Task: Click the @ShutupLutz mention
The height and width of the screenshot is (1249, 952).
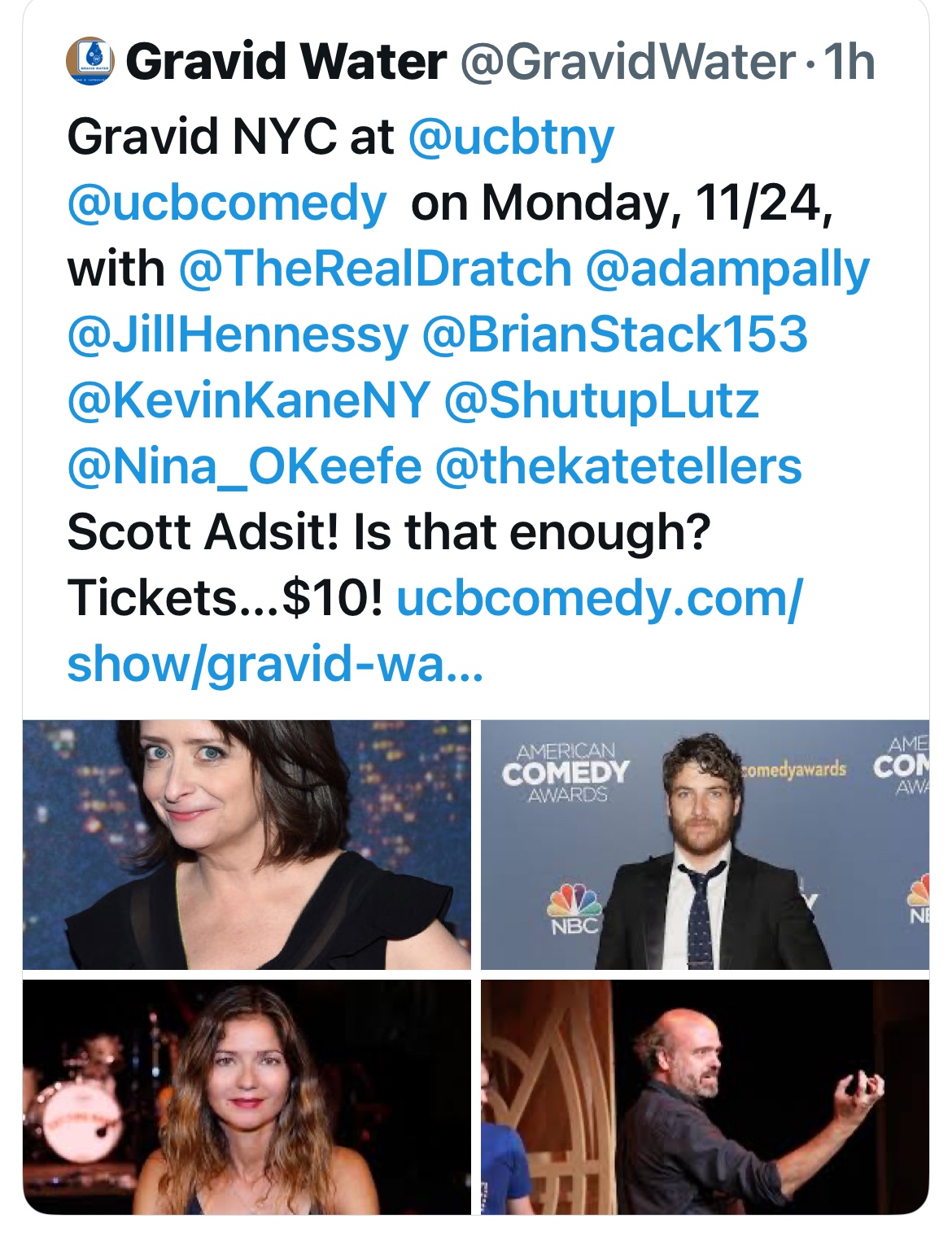Action: coord(601,400)
